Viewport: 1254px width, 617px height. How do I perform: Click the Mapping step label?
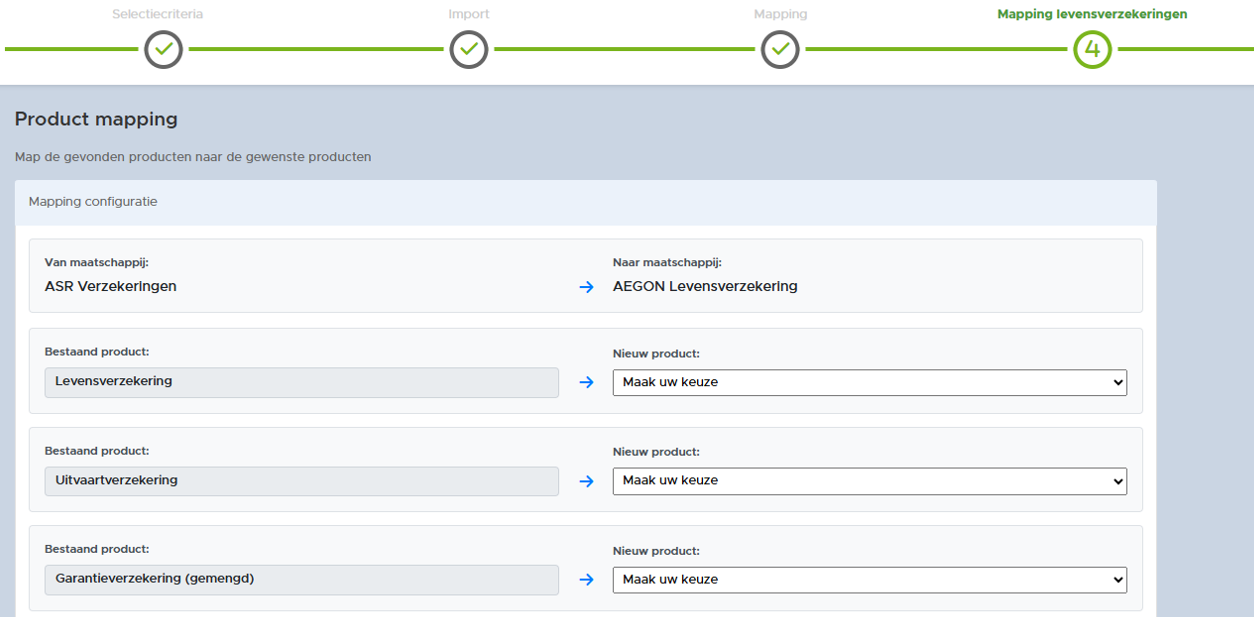click(780, 15)
